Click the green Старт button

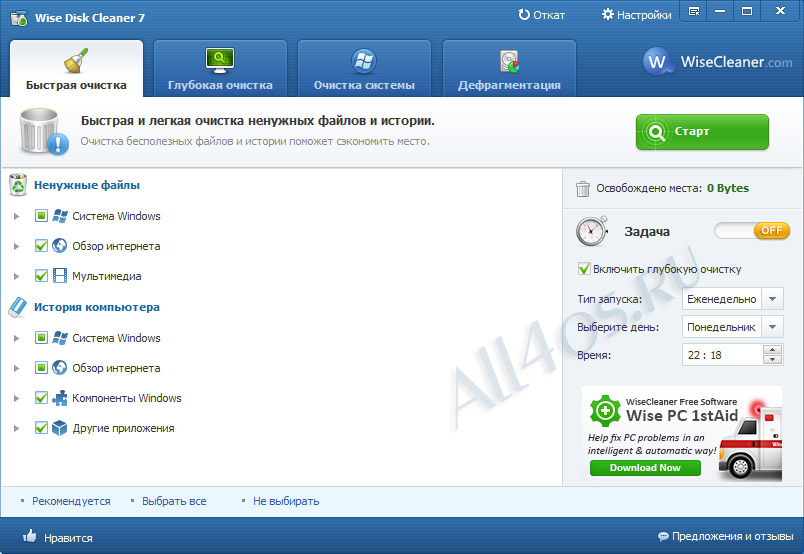pyautogui.click(x=702, y=132)
